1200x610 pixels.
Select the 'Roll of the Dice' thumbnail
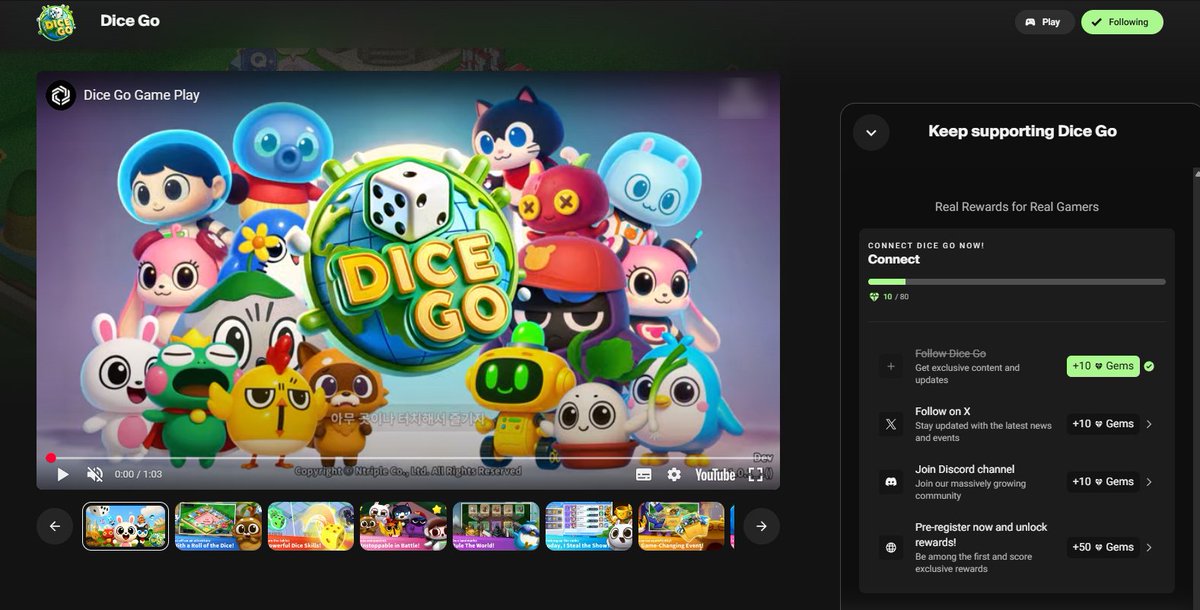tap(218, 526)
